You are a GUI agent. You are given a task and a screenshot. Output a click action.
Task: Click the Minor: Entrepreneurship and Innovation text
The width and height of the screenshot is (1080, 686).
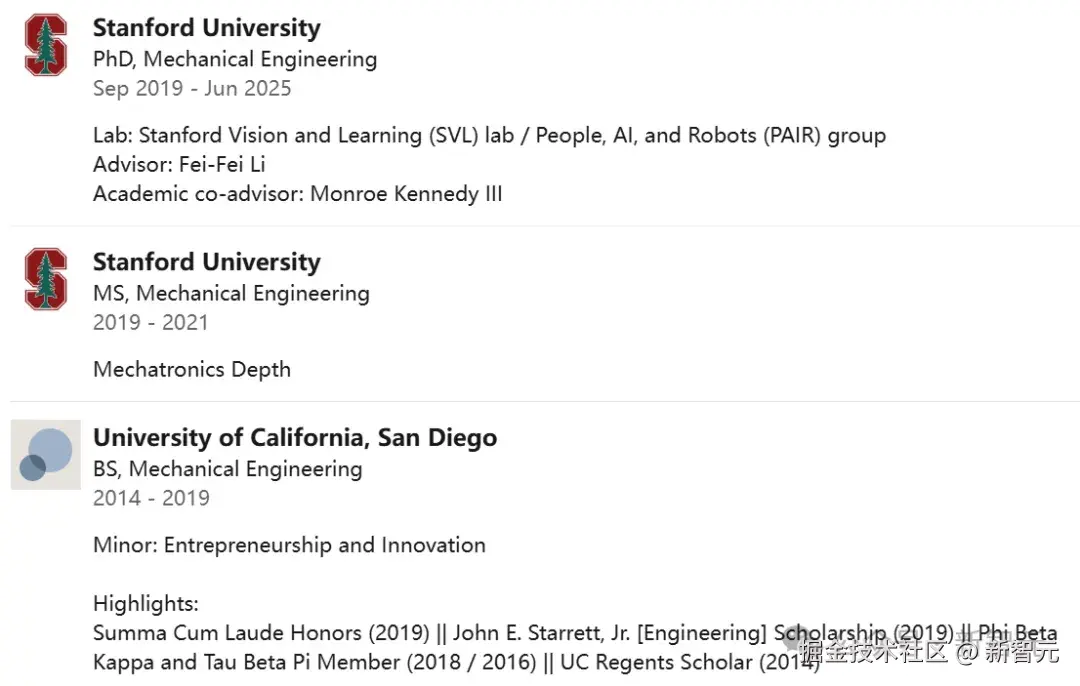pos(289,545)
